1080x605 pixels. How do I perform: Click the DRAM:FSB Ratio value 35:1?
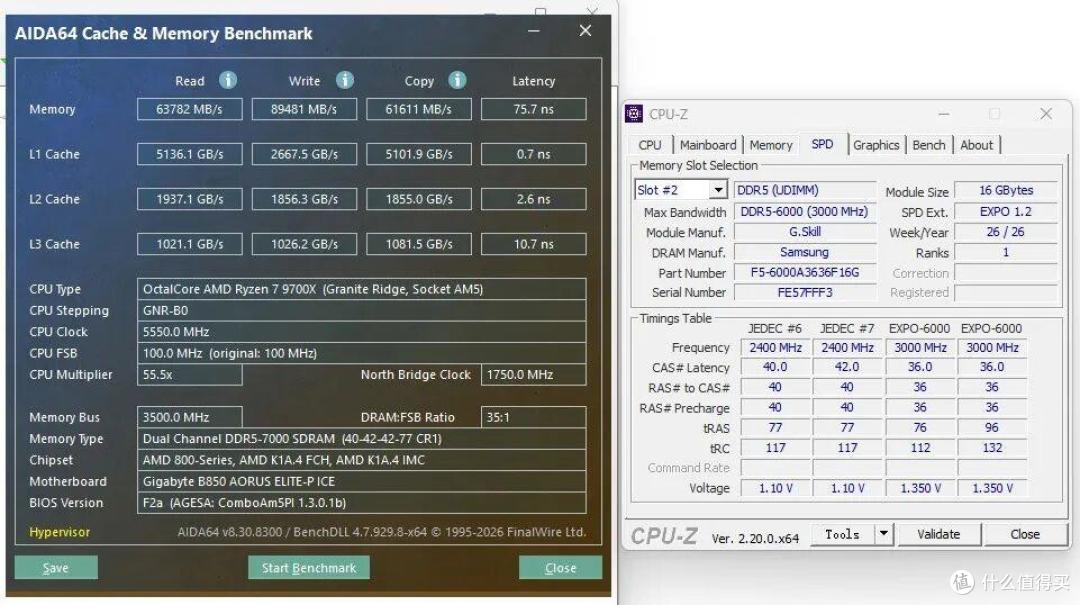pyautogui.click(x=533, y=417)
